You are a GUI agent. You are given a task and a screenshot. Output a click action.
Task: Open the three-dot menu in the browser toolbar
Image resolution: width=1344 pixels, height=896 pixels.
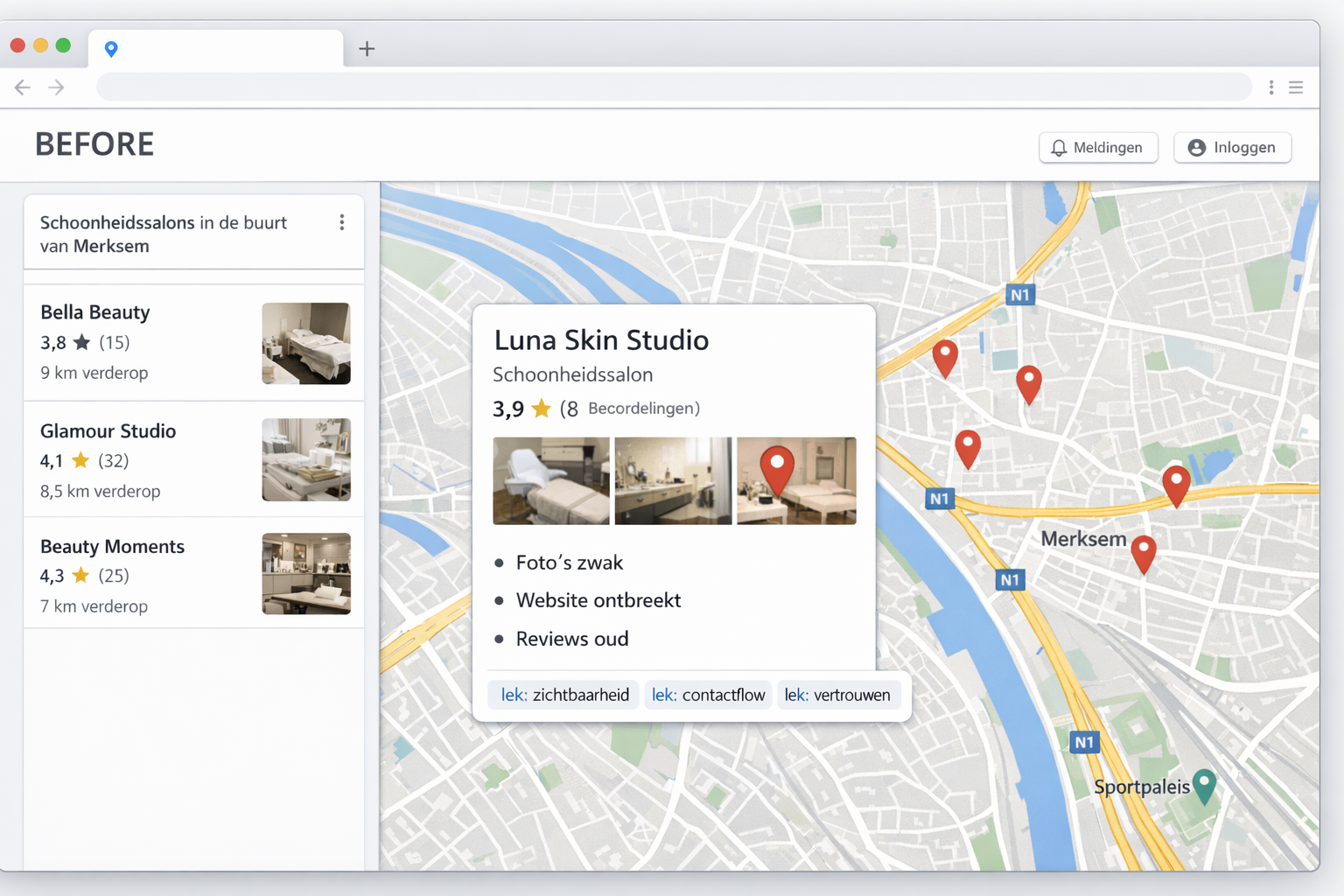click(1271, 87)
